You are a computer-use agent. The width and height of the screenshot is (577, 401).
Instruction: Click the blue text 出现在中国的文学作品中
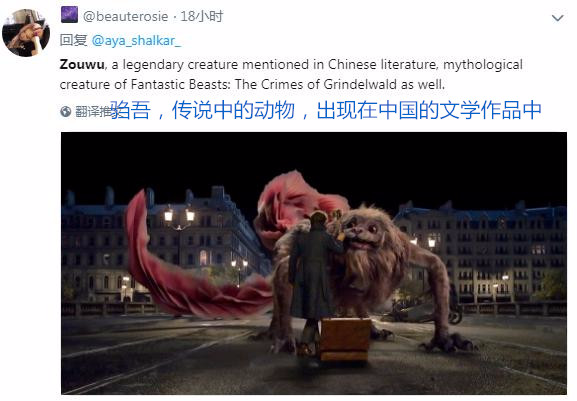pyautogui.click(x=429, y=110)
